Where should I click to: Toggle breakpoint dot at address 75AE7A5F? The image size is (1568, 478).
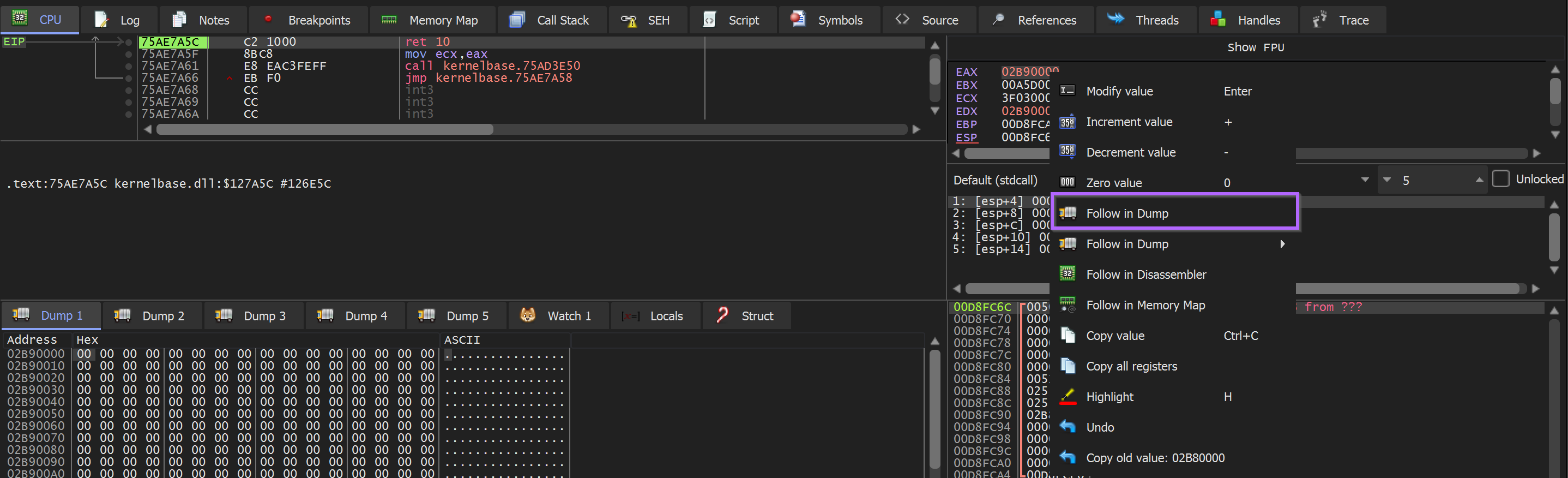pyautogui.click(x=129, y=54)
